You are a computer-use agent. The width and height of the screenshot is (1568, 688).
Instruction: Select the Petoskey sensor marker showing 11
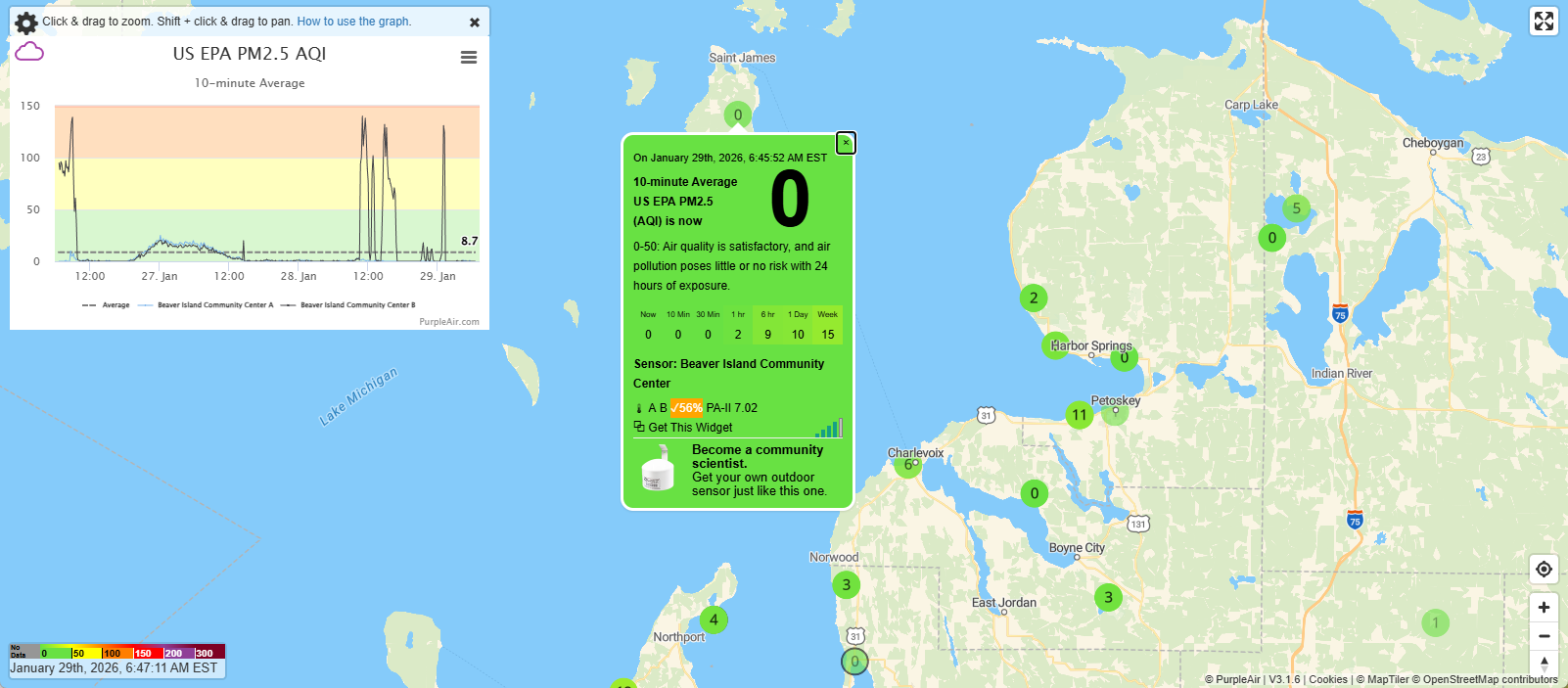coord(1079,415)
